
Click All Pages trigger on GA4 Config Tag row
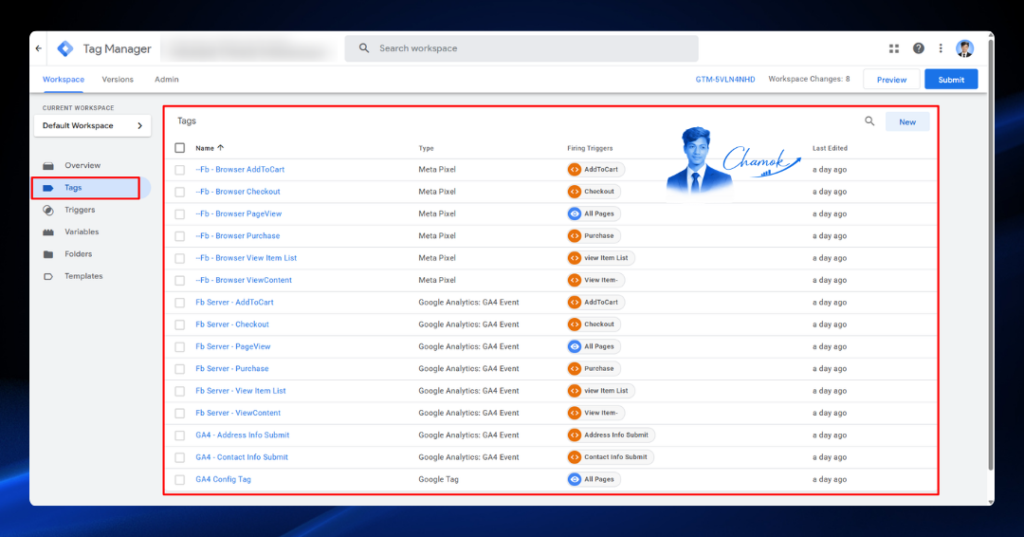(594, 480)
